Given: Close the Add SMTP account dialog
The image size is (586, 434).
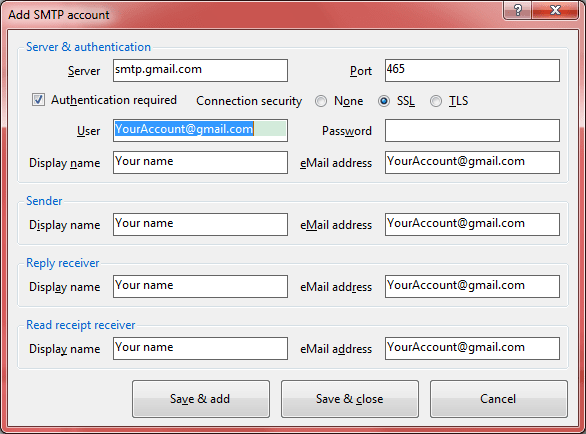Looking at the screenshot, I should click(x=555, y=10).
